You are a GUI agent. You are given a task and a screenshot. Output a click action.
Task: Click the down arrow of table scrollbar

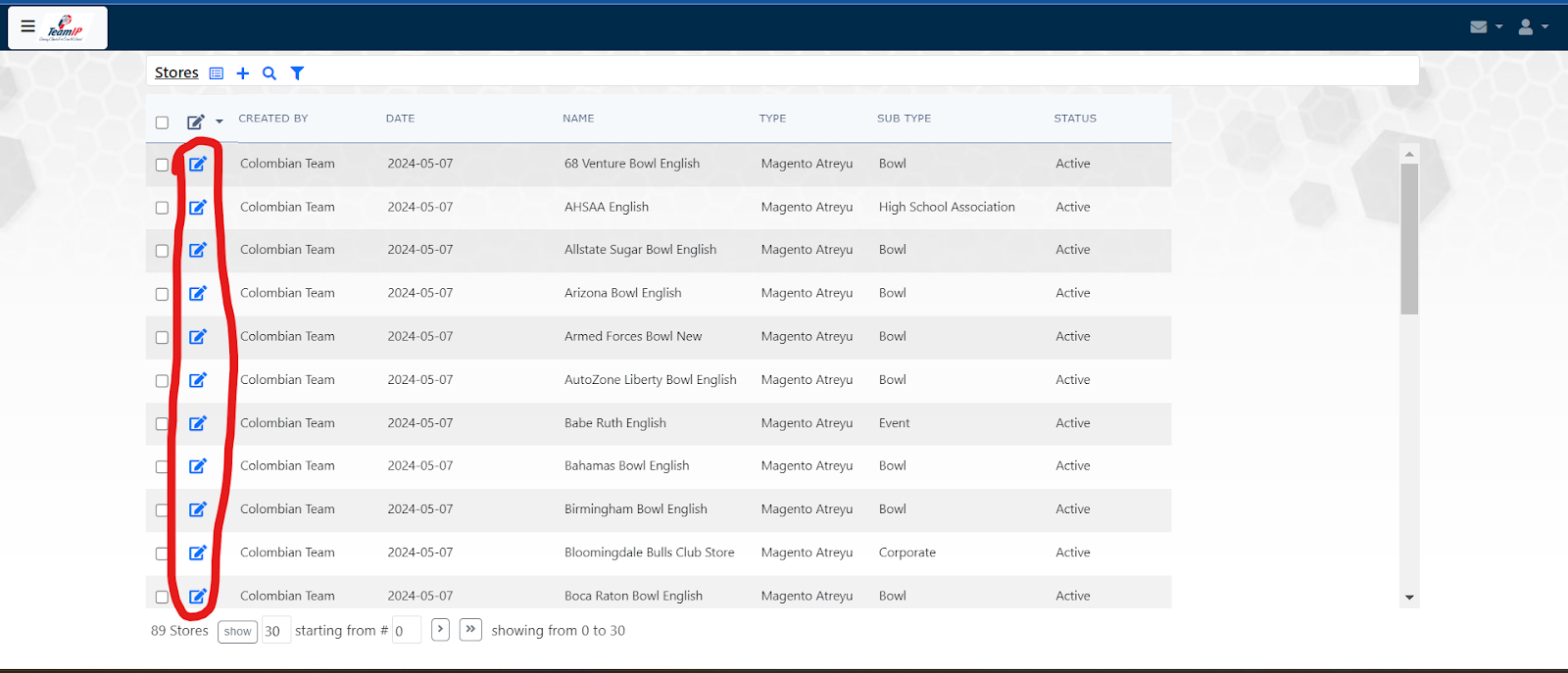tap(1409, 598)
